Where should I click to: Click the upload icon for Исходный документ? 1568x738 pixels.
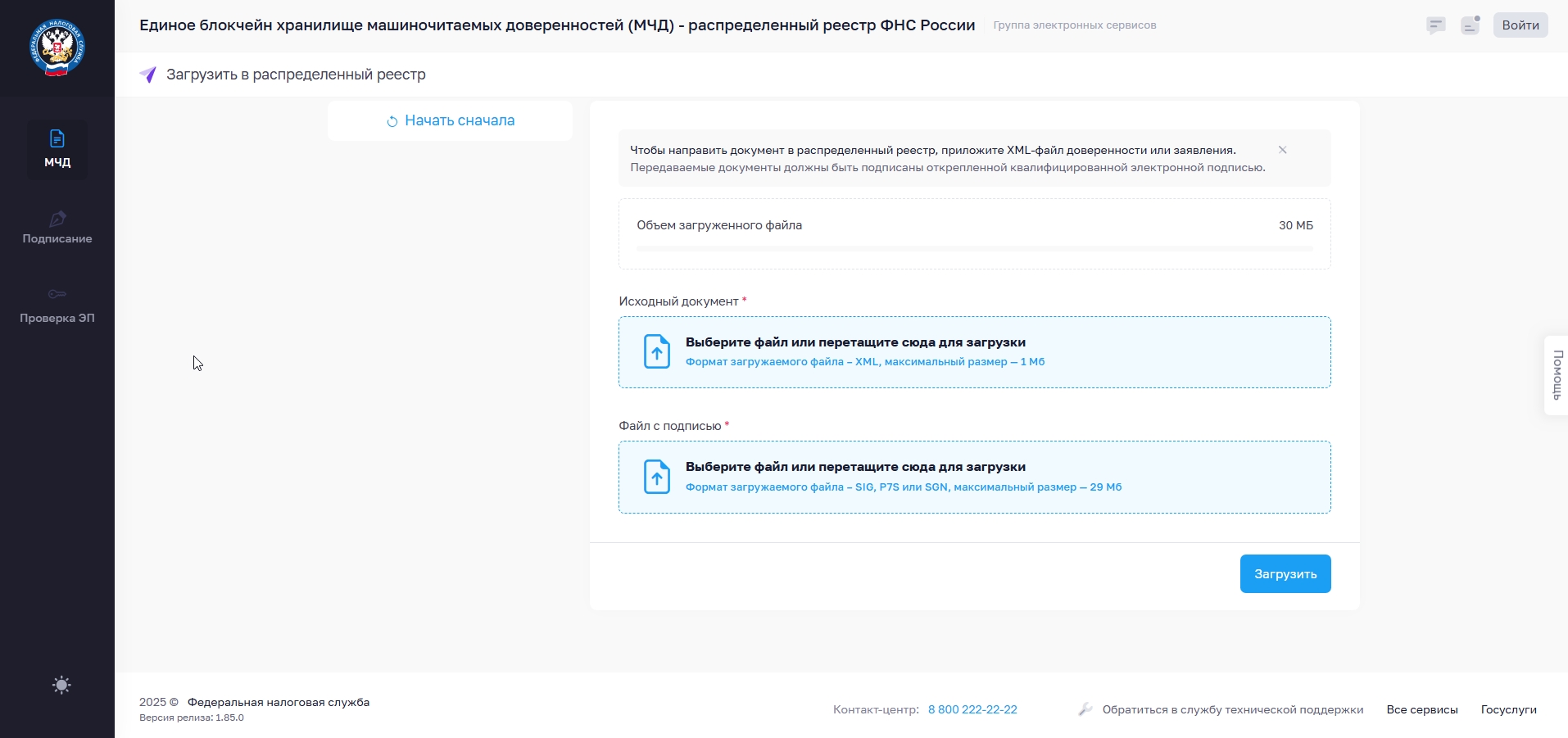point(656,352)
